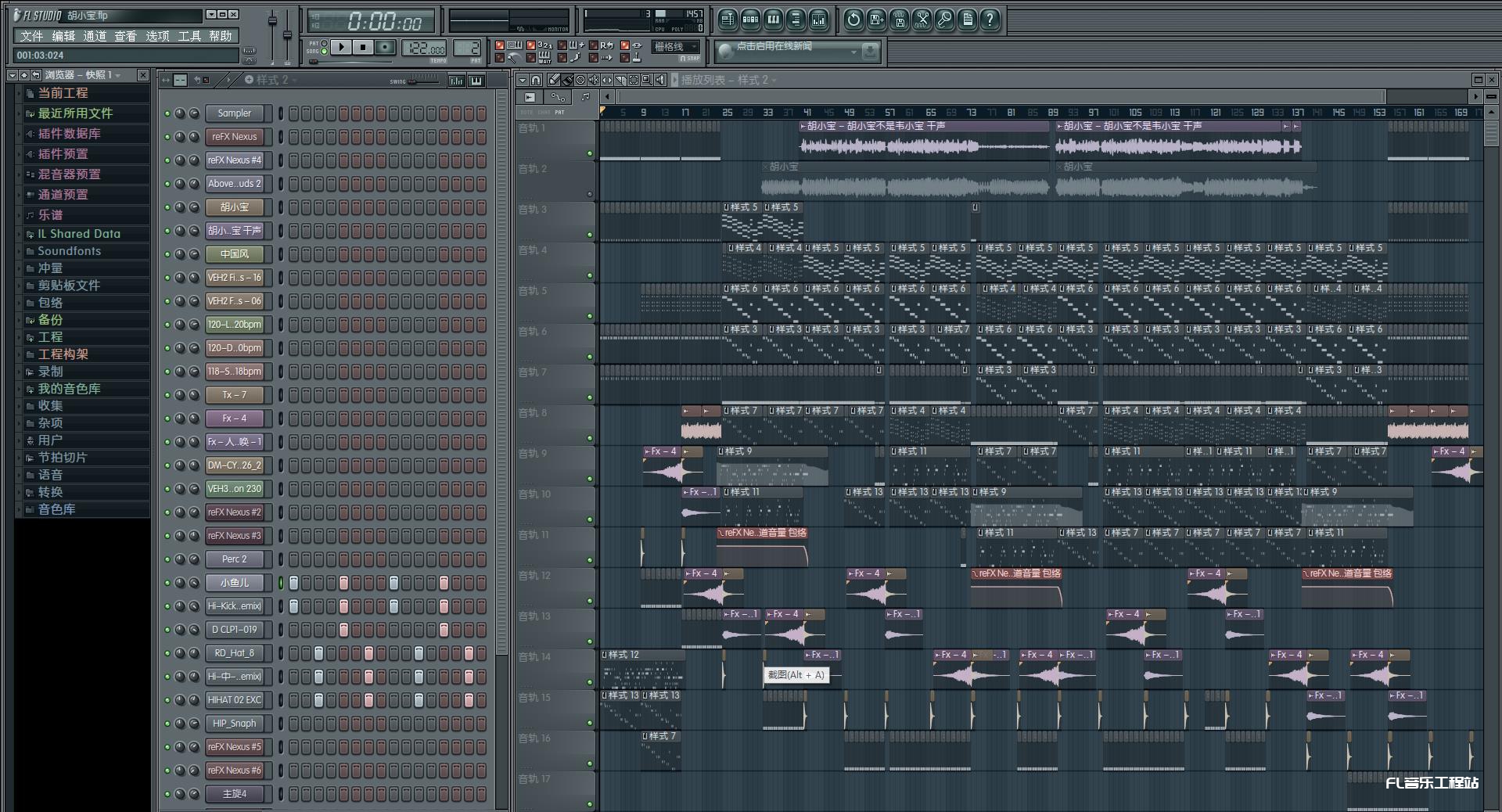The height and width of the screenshot is (812, 1502).
Task: Open the project info document icon
Action: pos(968,20)
